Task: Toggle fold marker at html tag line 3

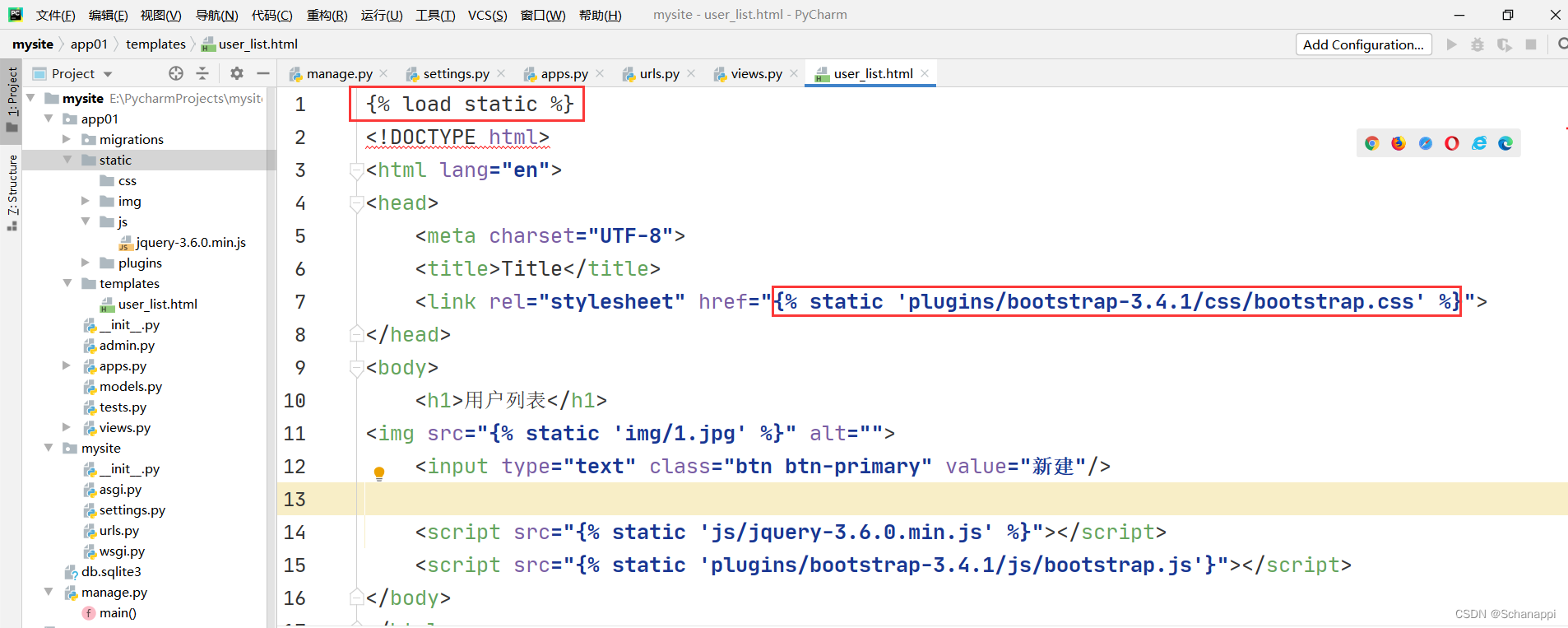Action: tap(356, 170)
